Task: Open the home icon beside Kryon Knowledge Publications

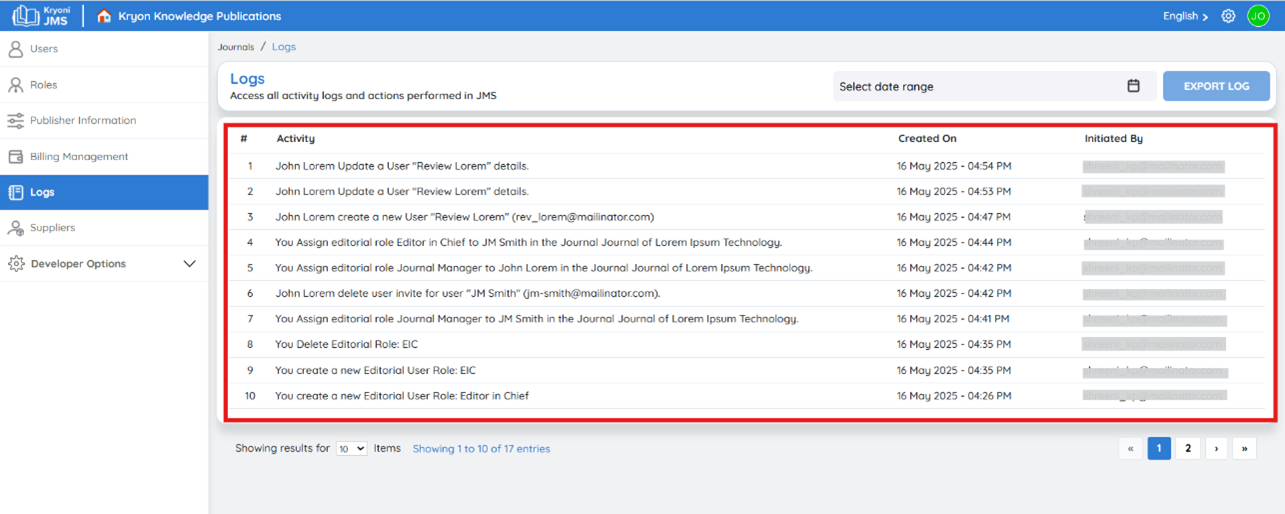Action: pos(104,16)
